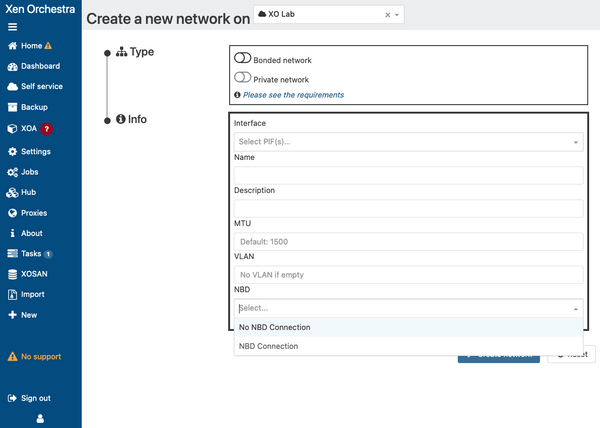Click the Settings gear icon
This screenshot has height=428, width=600.
point(13,152)
